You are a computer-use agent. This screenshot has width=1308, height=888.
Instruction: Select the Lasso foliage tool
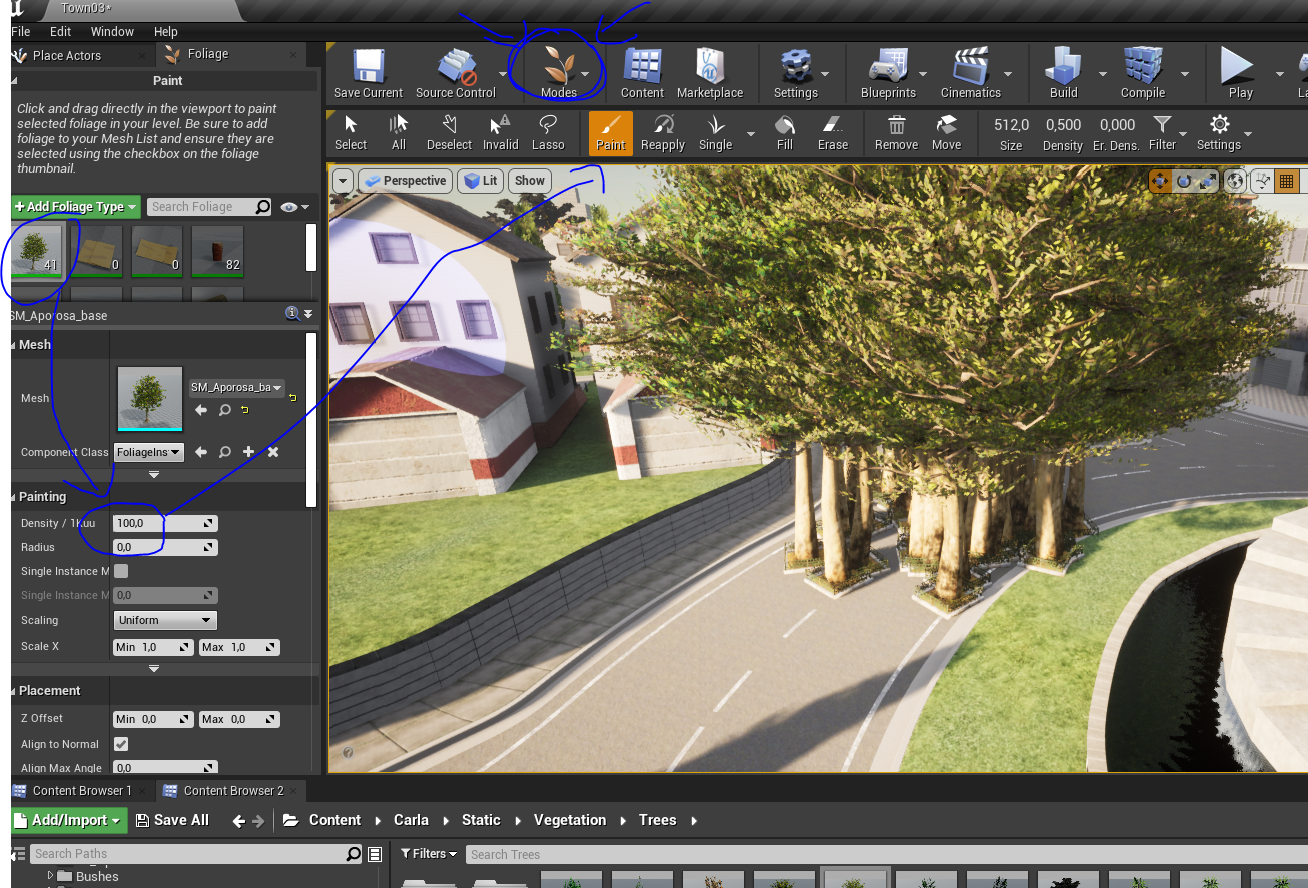pos(548,132)
